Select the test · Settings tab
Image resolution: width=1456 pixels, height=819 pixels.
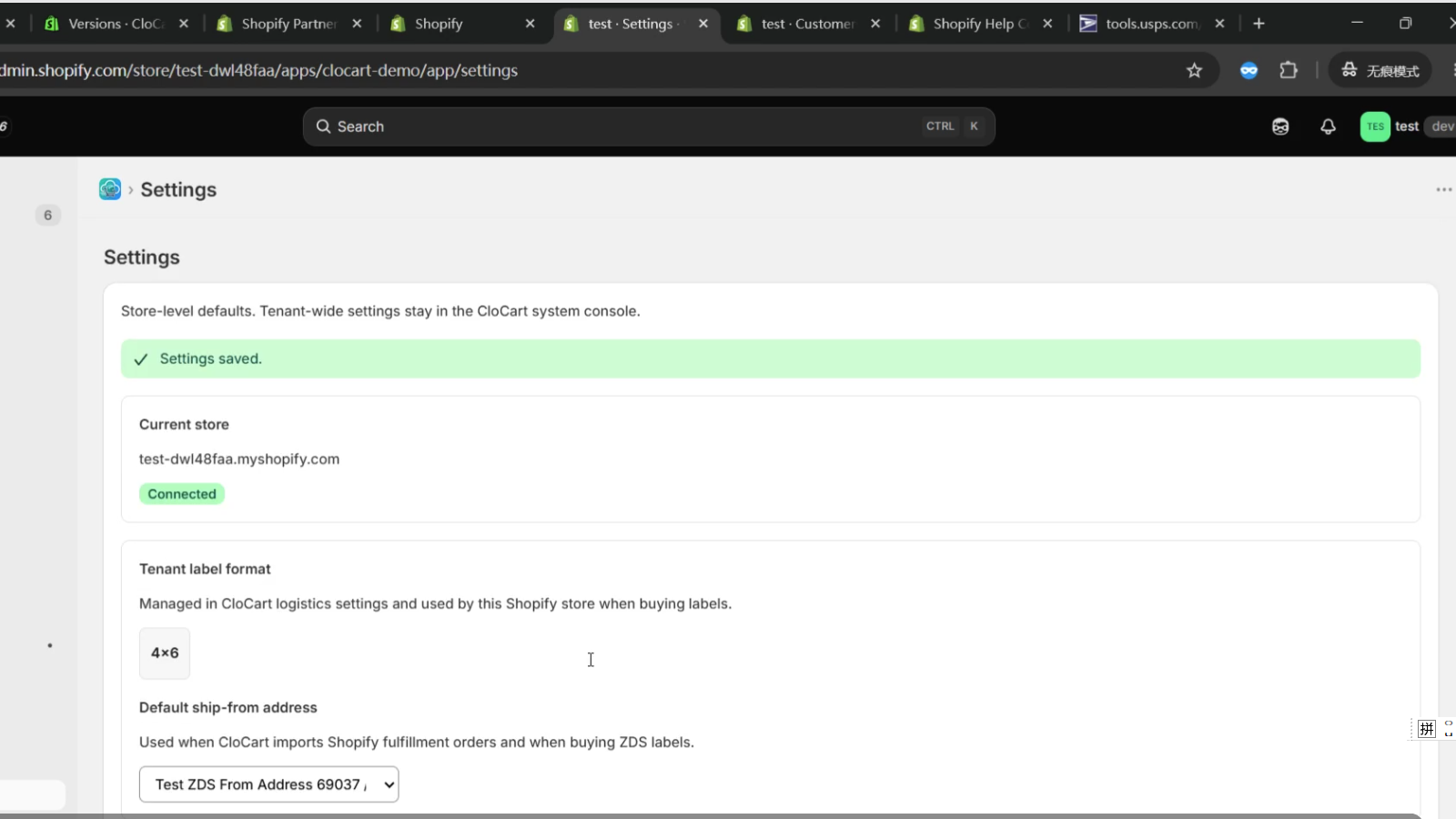(x=636, y=24)
